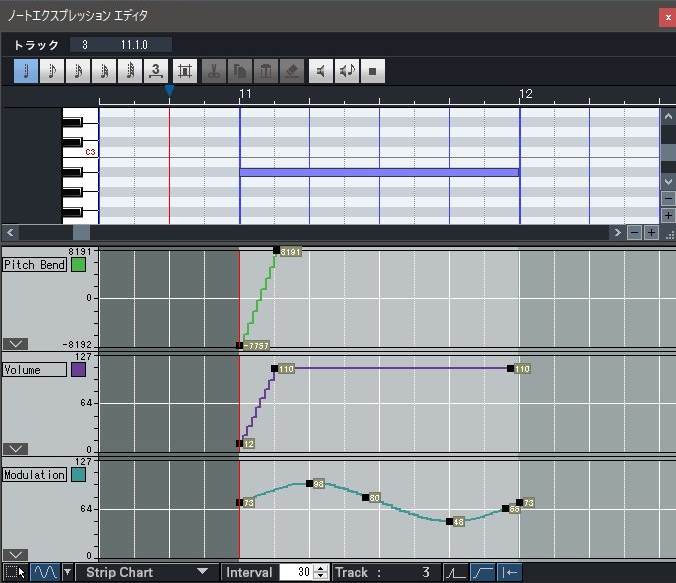Select the sine wave curve tool
This screenshot has width=676, height=583.
point(44,572)
